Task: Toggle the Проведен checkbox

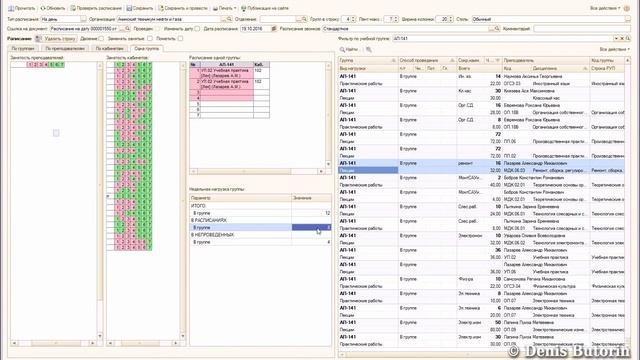Action: click(158, 29)
